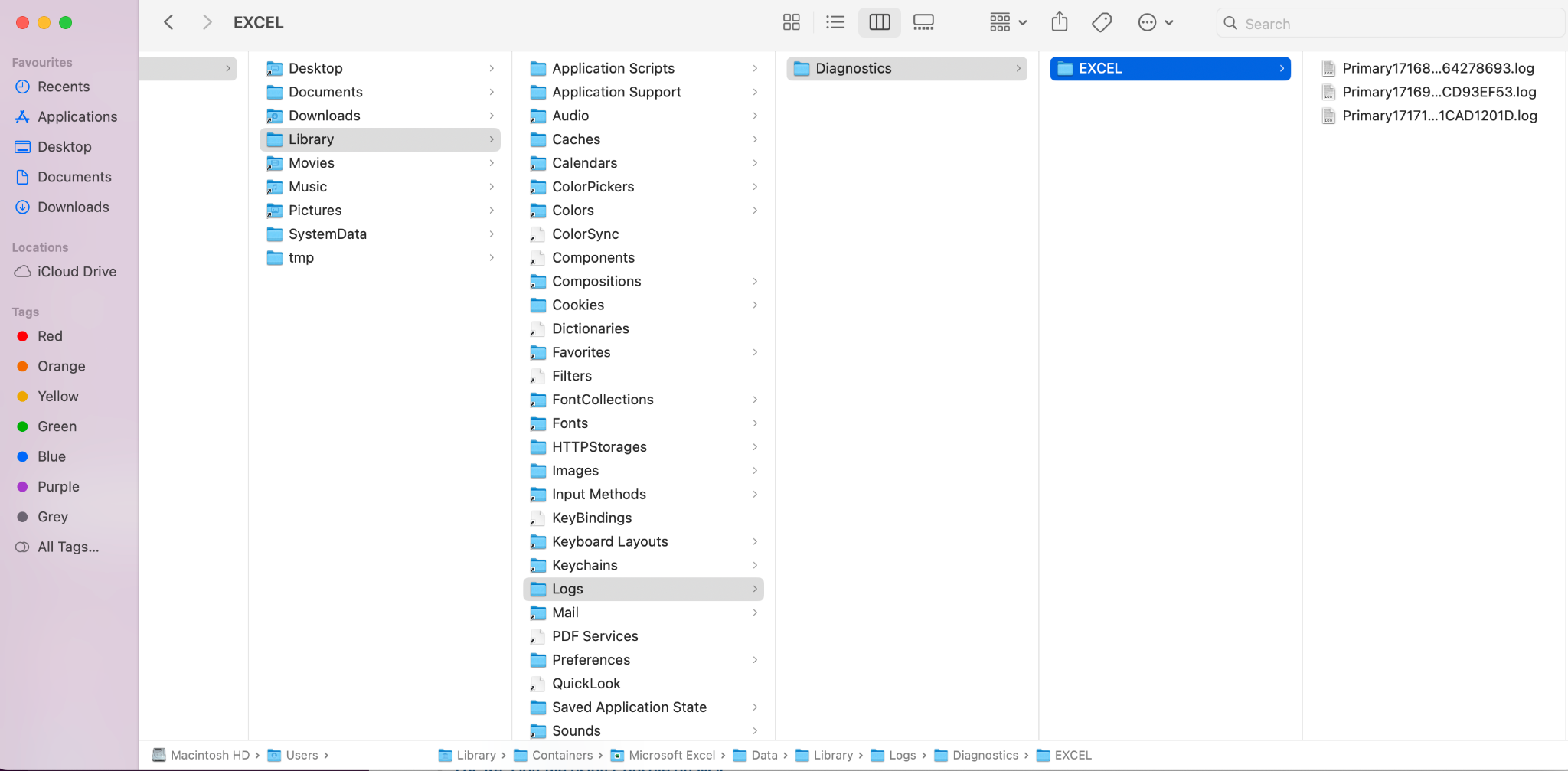Image resolution: width=1568 pixels, height=771 pixels.
Task: Navigate to Microsoft Excel via breadcrumb
Action: pyautogui.click(x=672, y=755)
